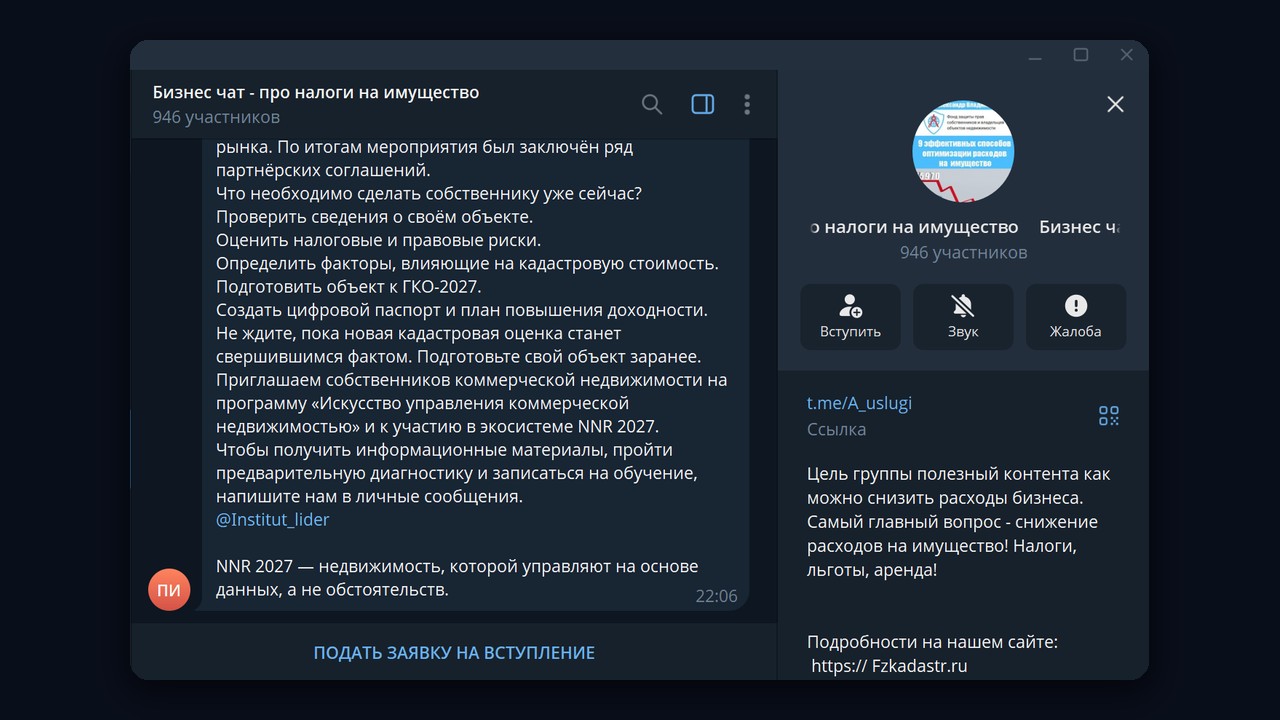Open the @Institut_lider mention

coord(272,520)
